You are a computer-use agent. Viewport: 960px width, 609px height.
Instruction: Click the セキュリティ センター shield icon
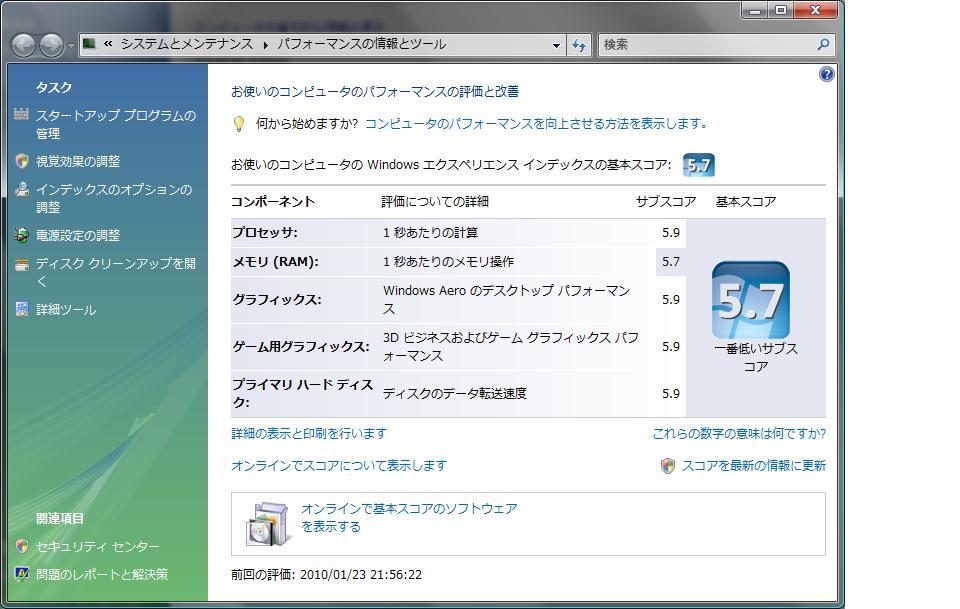coord(22,546)
